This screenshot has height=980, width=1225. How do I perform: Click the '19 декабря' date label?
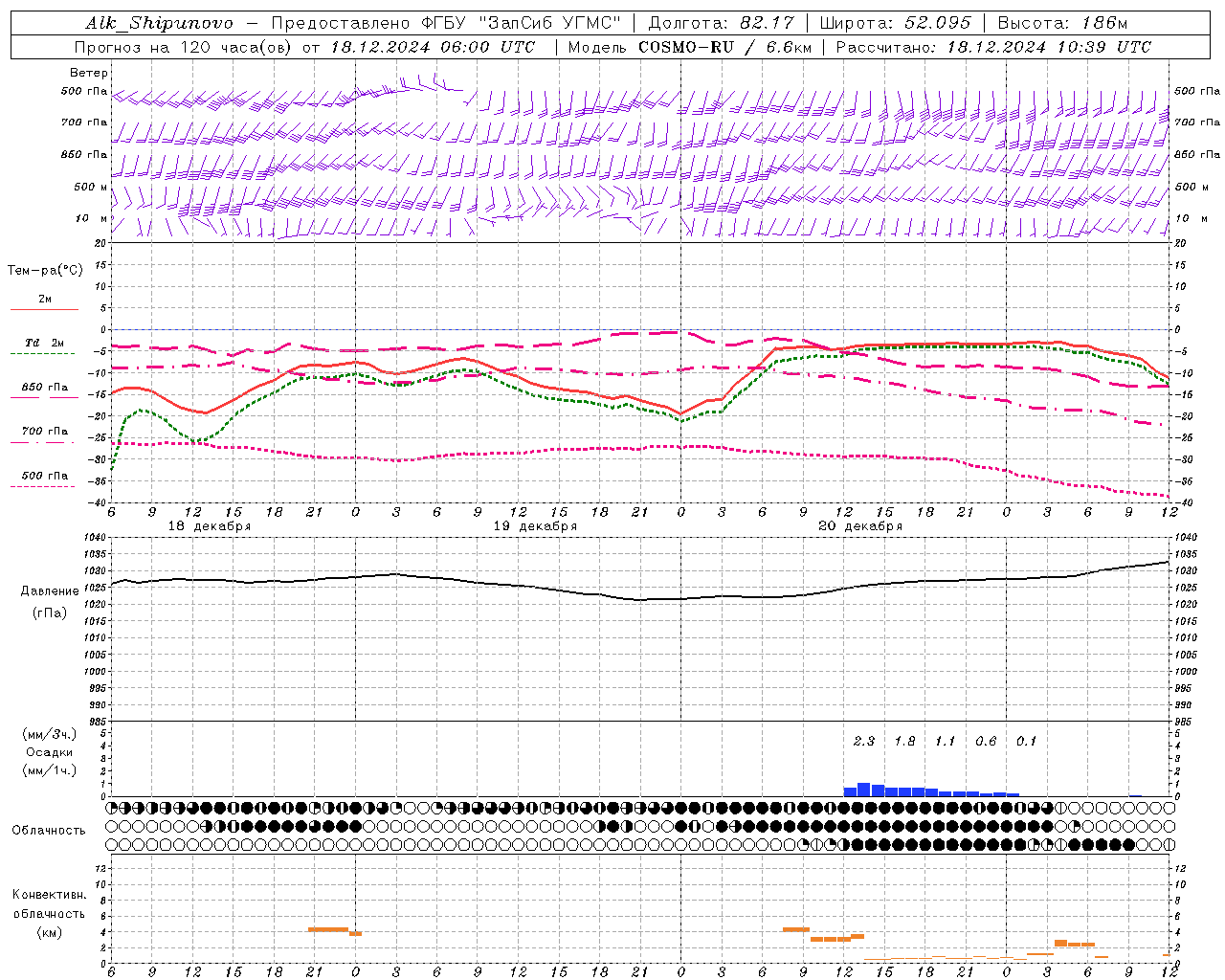(535, 526)
